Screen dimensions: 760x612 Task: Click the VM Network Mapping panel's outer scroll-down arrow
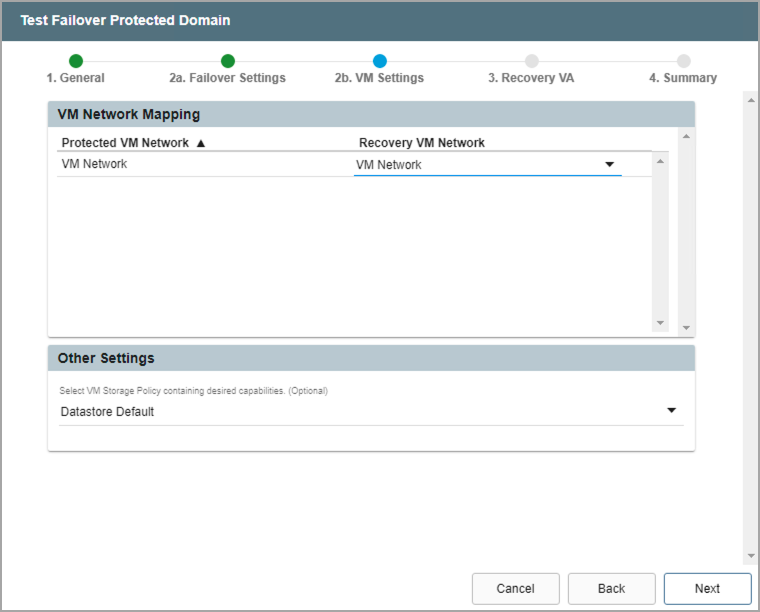pyautogui.click(x=686, y=328)
